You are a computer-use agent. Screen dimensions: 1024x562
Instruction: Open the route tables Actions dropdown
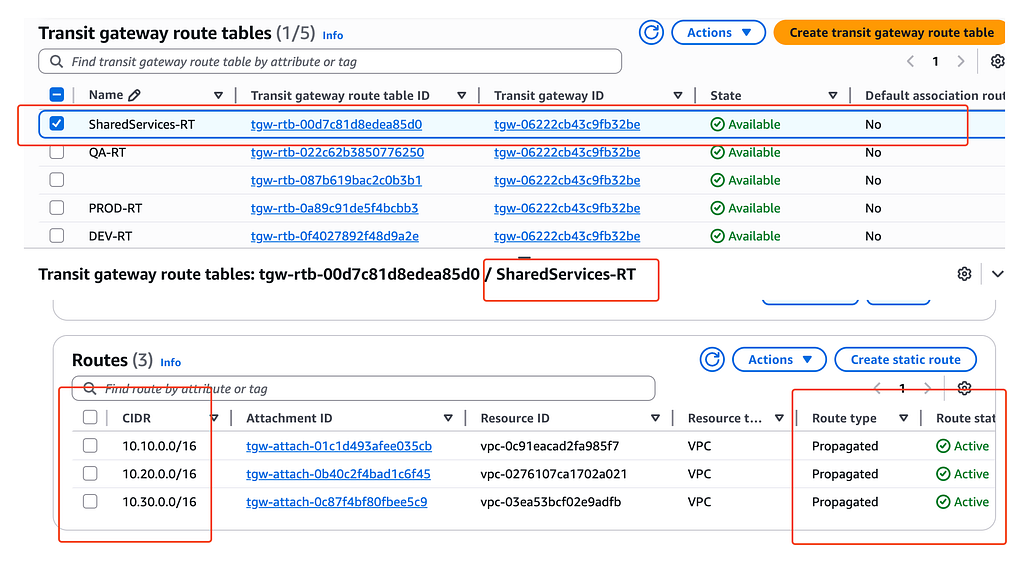click(718, 33)
